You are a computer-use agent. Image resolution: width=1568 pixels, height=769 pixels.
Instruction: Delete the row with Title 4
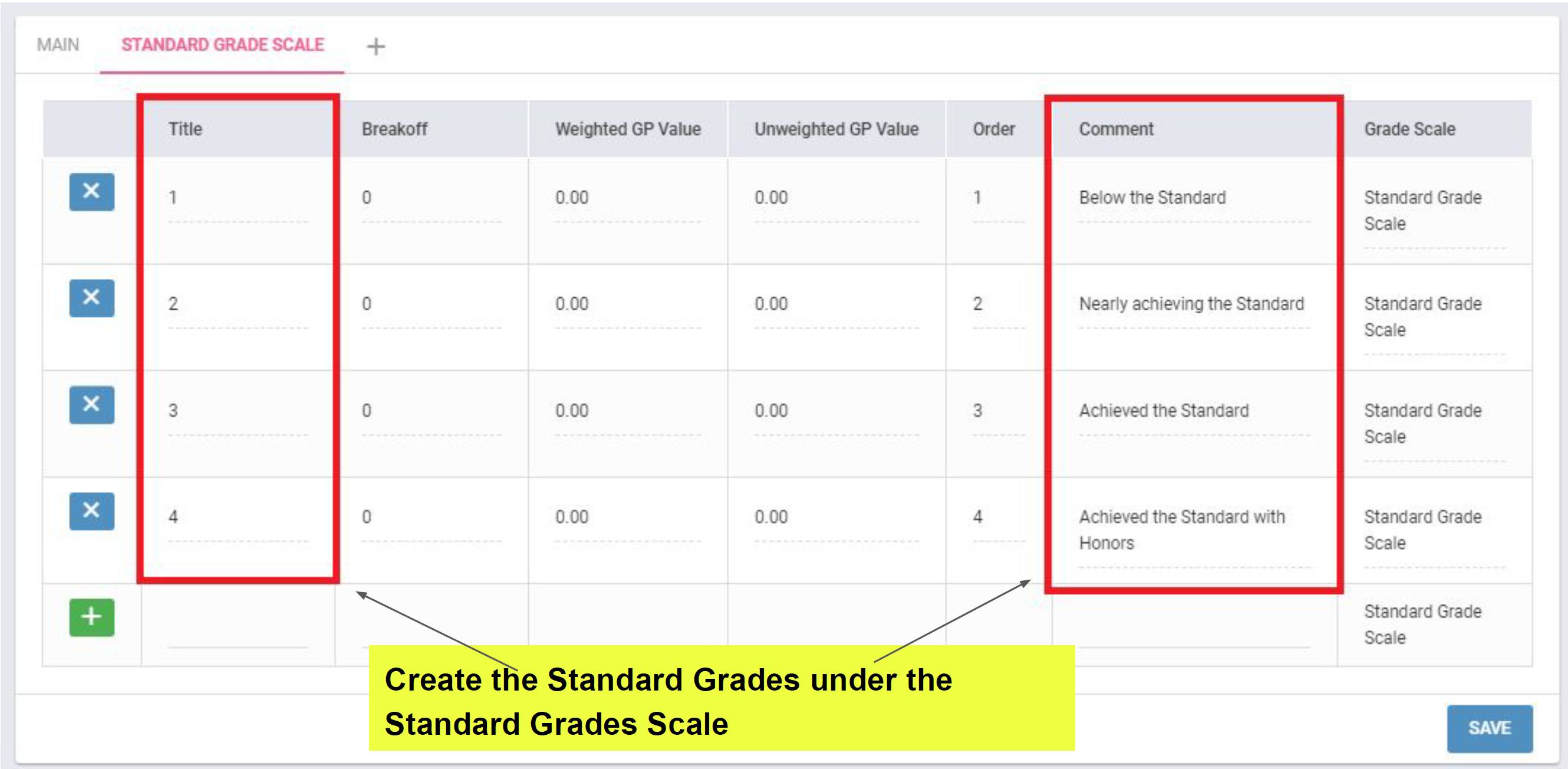click(91, 511)
